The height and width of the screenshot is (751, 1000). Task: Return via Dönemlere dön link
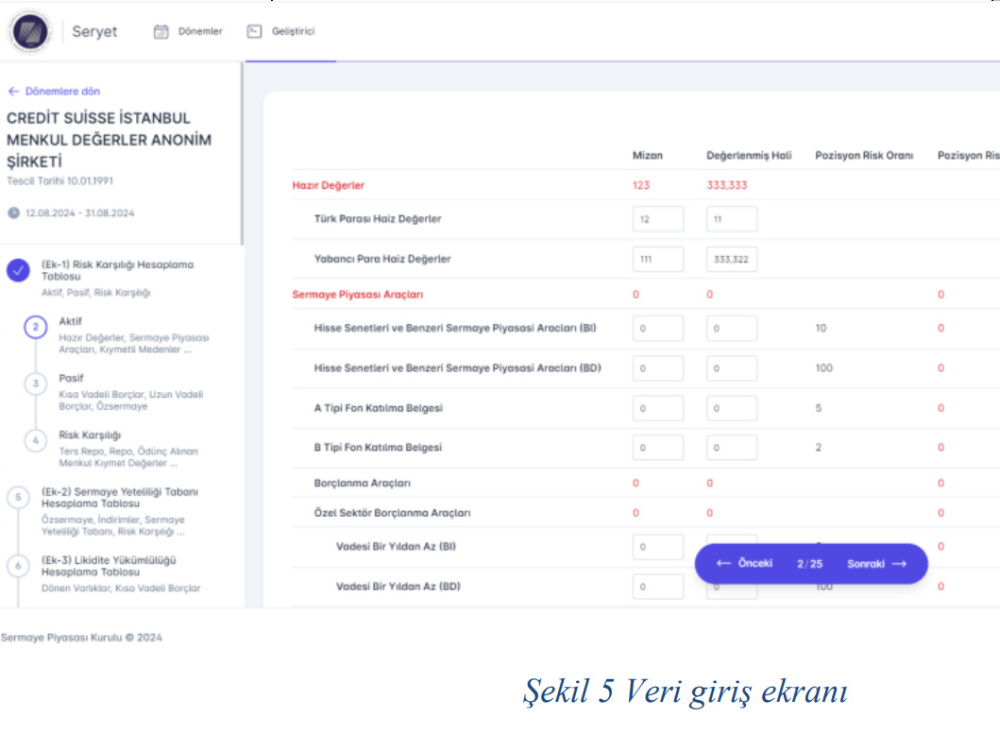62,91
